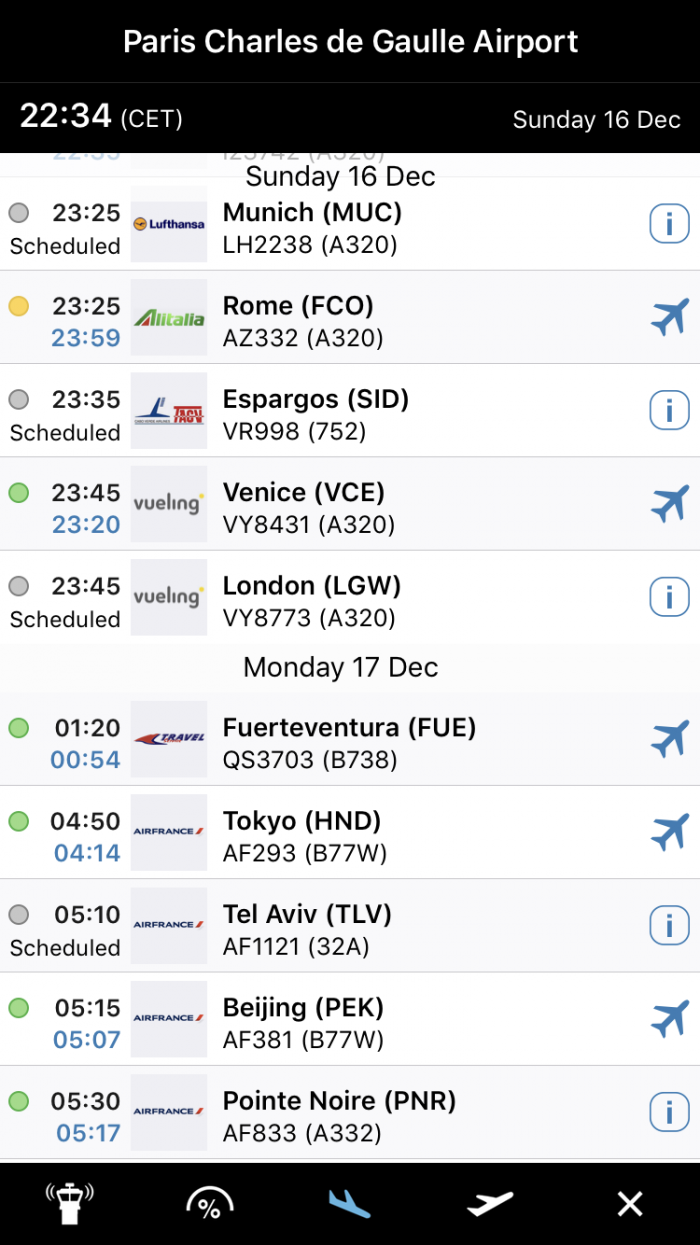Tap the Alitalia airline logo

pos(169,318)
